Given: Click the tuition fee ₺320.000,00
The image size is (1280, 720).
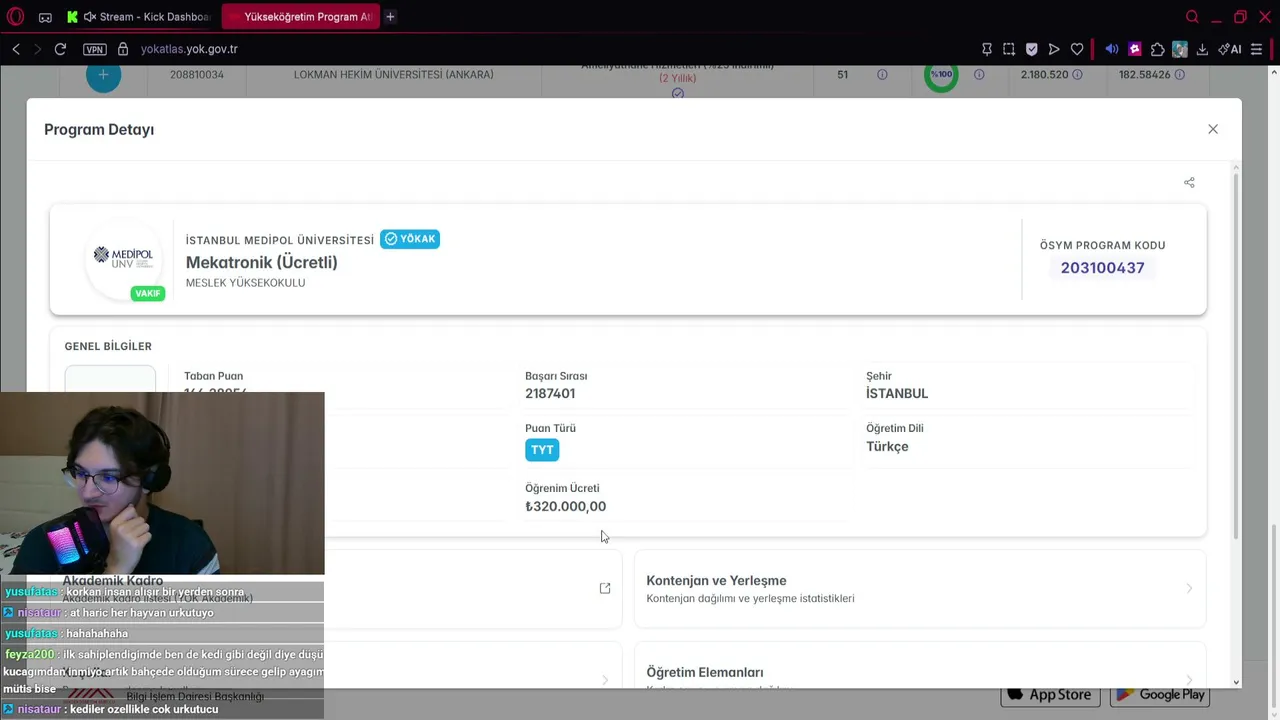Looking at the screenshot, I should pos(566,507).
